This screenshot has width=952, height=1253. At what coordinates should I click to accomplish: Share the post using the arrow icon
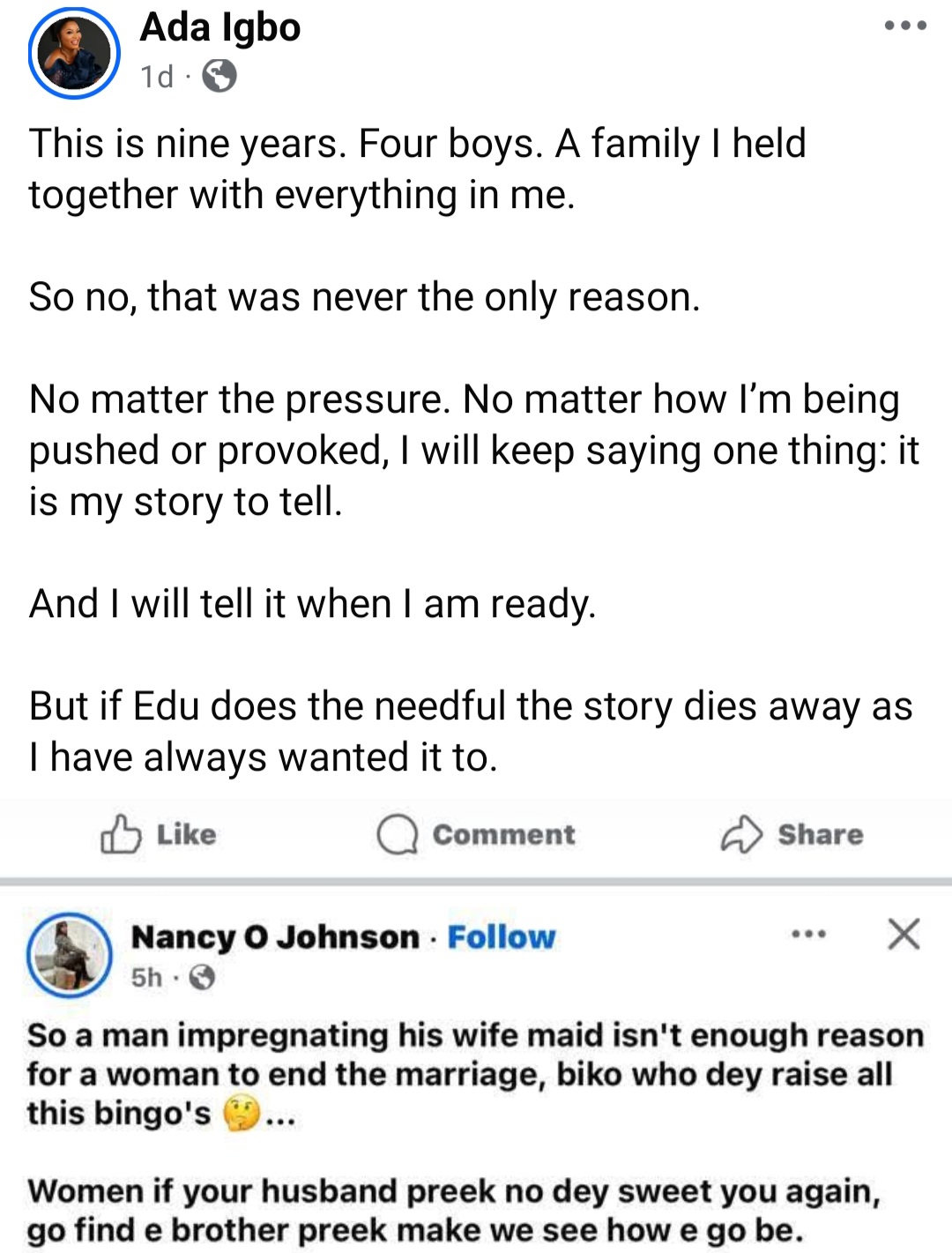(792, 834)
